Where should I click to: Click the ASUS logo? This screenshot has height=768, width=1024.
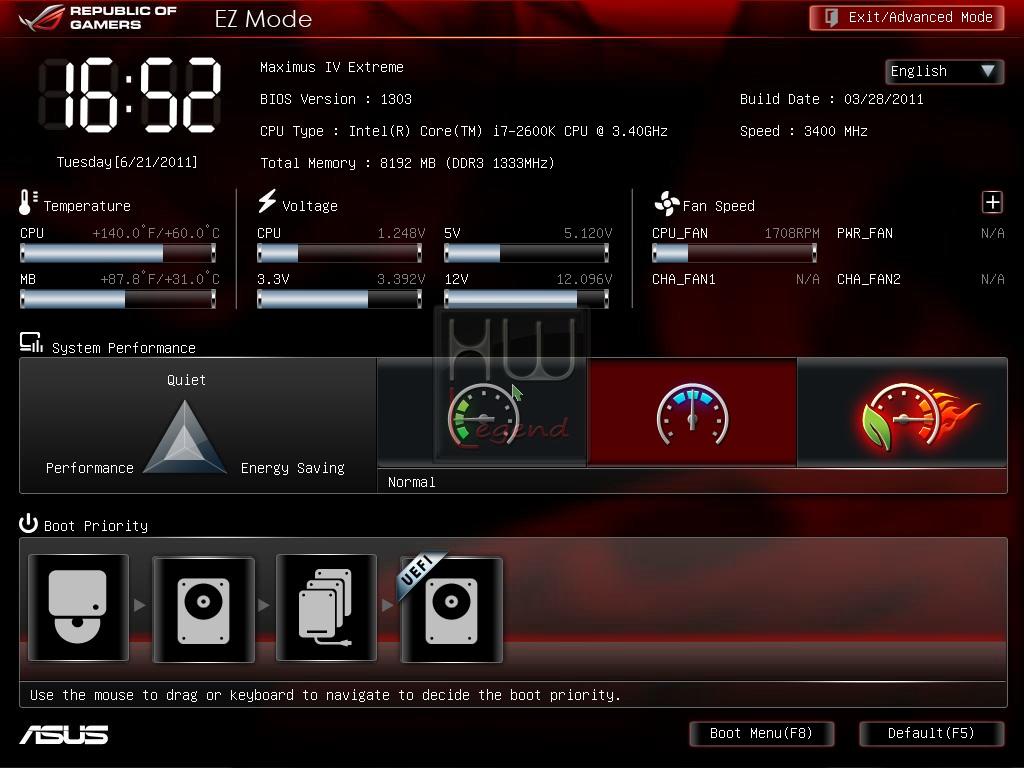point(64,735)
